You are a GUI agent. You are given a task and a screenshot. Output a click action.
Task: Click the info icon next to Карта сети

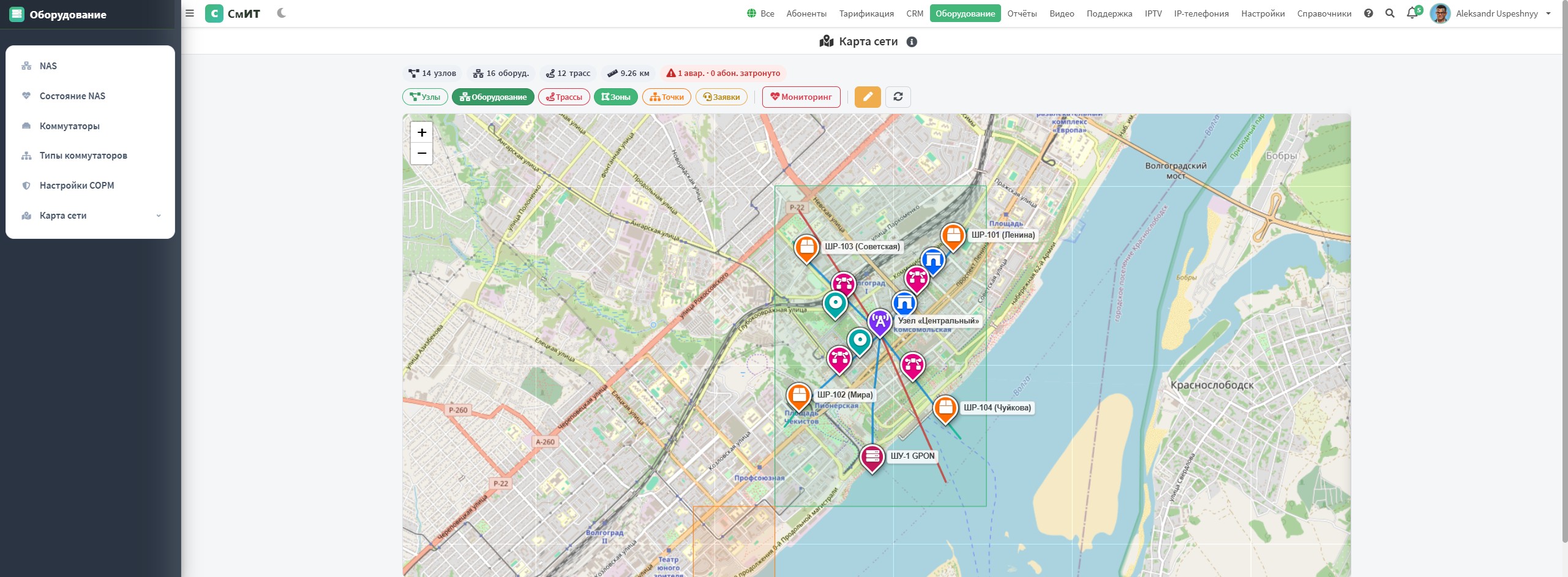[x=912, y=42]
